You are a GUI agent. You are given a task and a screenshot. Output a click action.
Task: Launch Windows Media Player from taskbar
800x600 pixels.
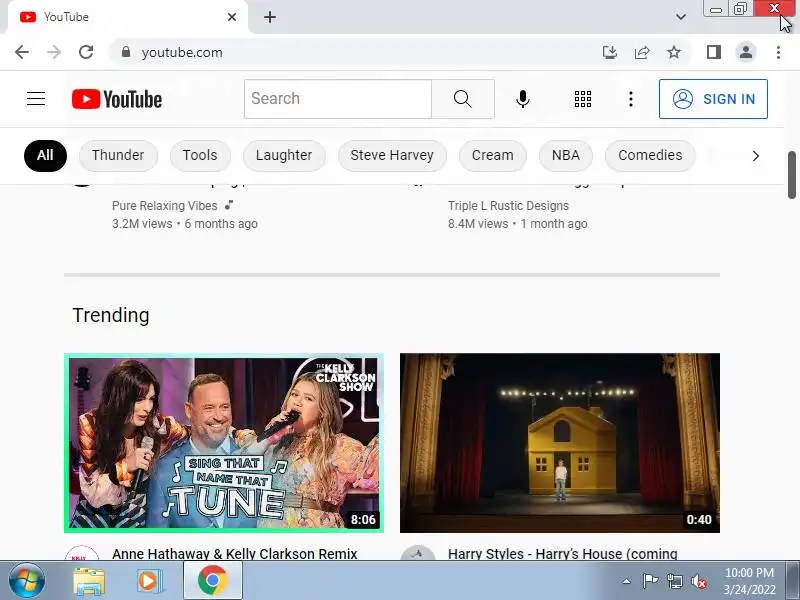[x=148, y=581]
